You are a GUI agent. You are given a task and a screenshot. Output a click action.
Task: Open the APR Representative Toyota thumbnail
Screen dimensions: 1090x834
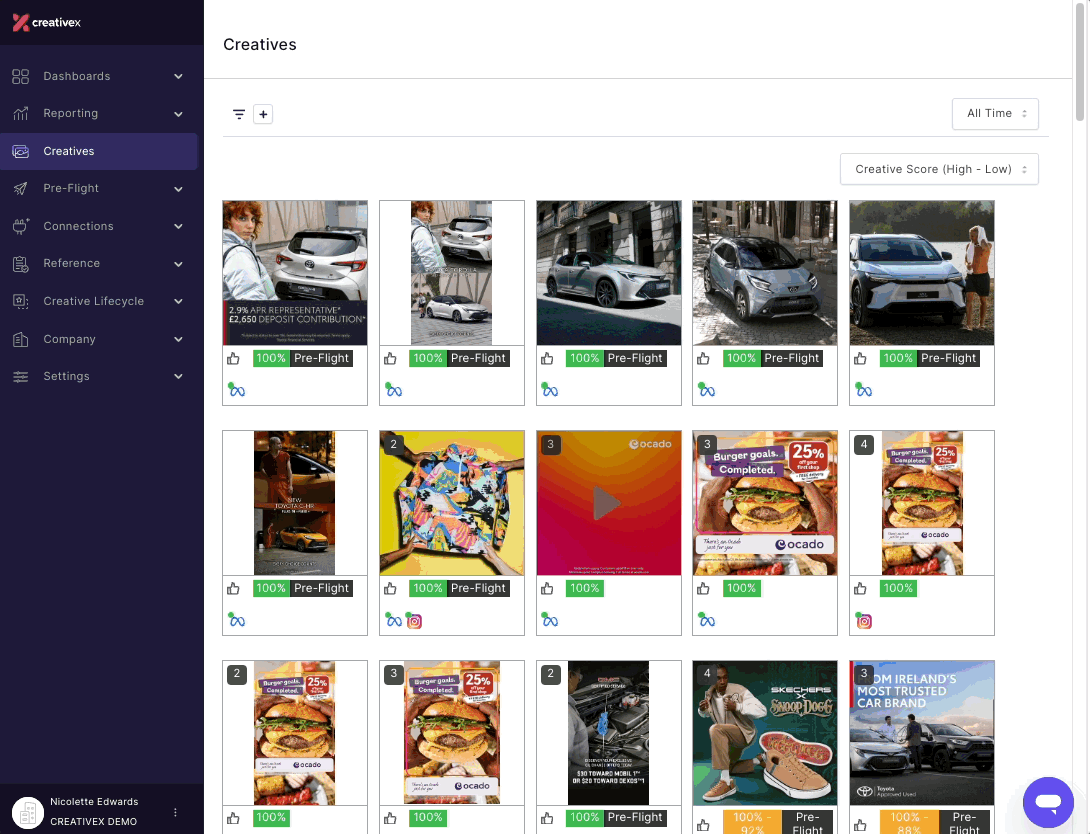tap(295, 272)
